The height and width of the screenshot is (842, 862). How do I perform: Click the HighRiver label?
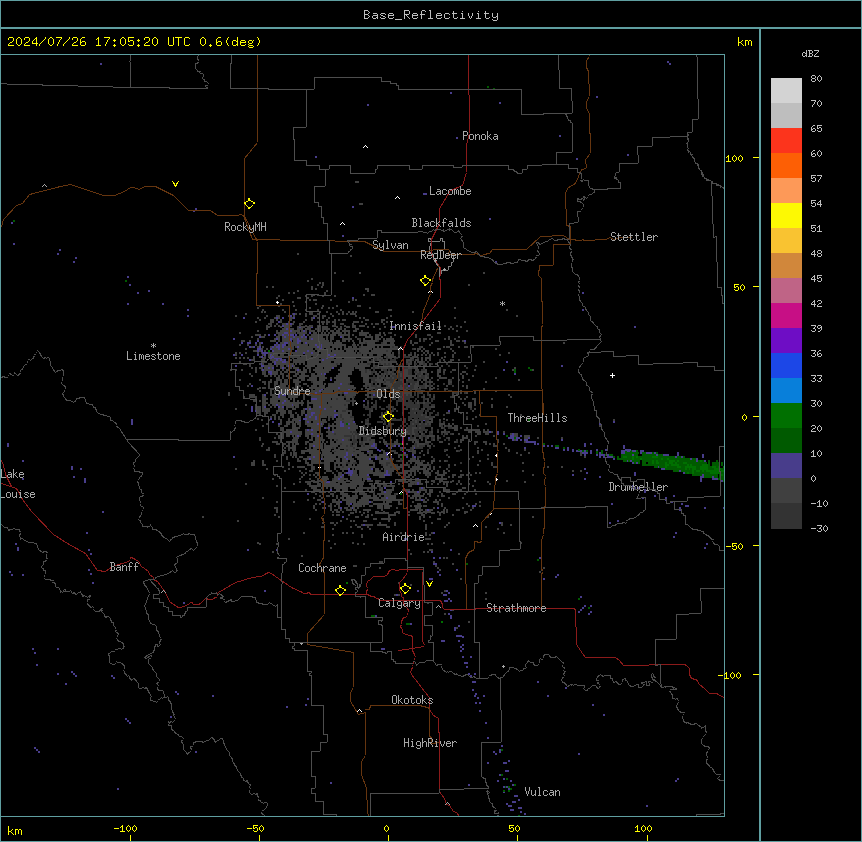430,743
